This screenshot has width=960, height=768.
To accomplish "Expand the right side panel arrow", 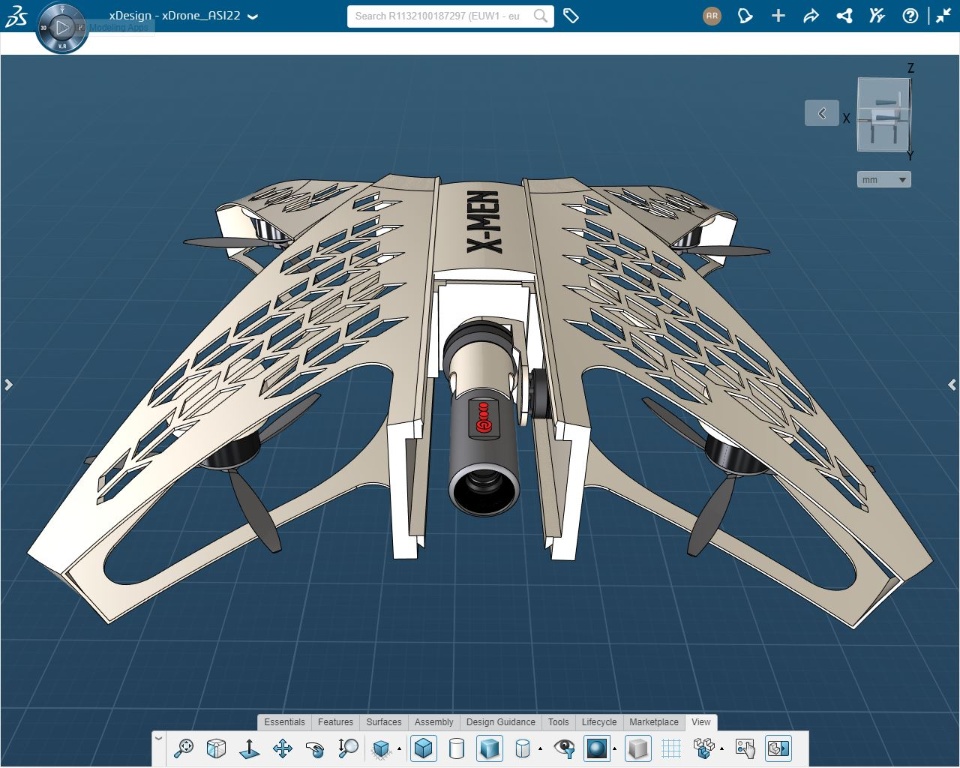I will (952, 385).
